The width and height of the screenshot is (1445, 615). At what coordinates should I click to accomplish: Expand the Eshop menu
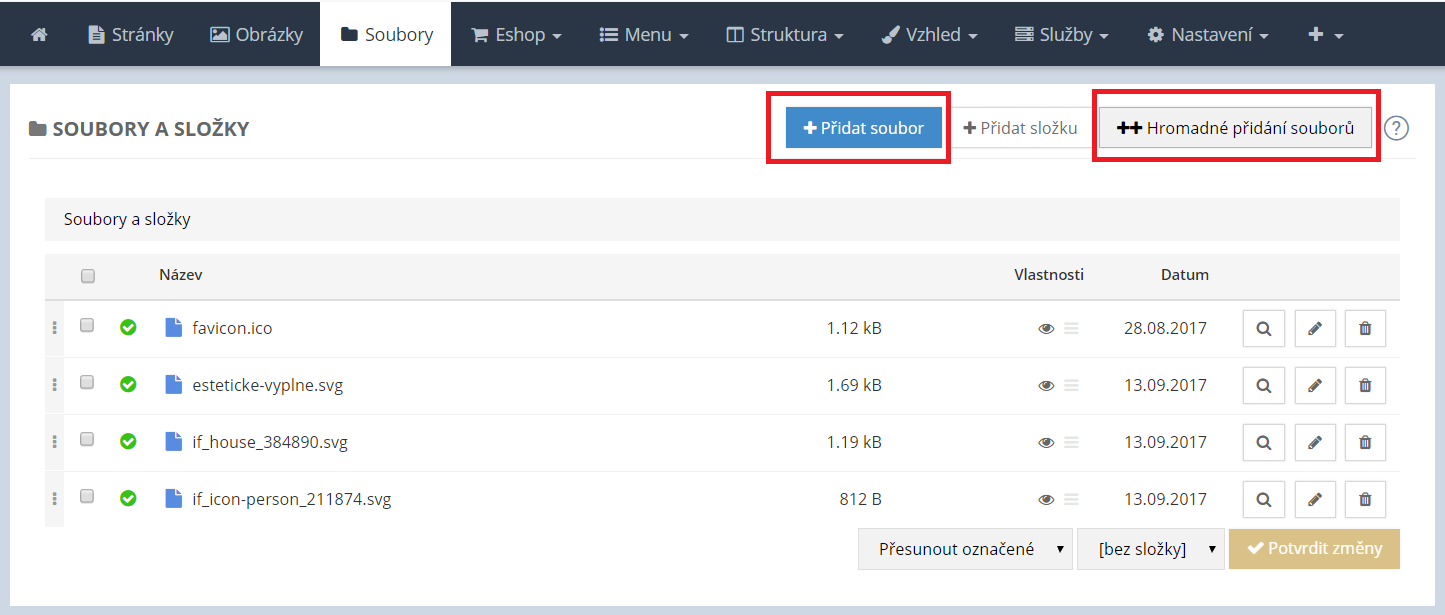[x=515, y=34]
